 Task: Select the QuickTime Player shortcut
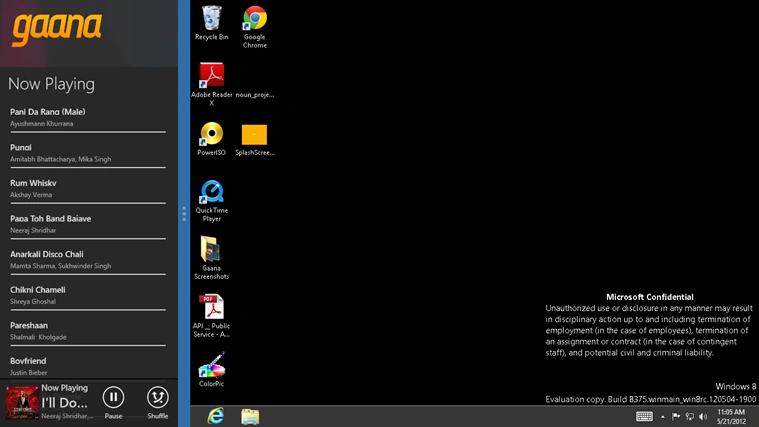pos(212,201)
